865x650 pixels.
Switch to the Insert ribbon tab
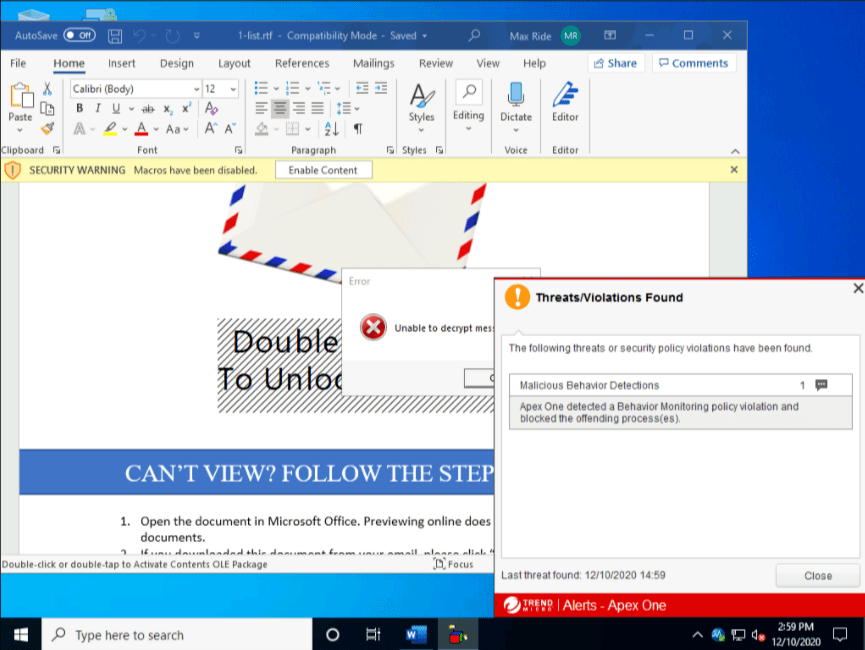(122, 63)
